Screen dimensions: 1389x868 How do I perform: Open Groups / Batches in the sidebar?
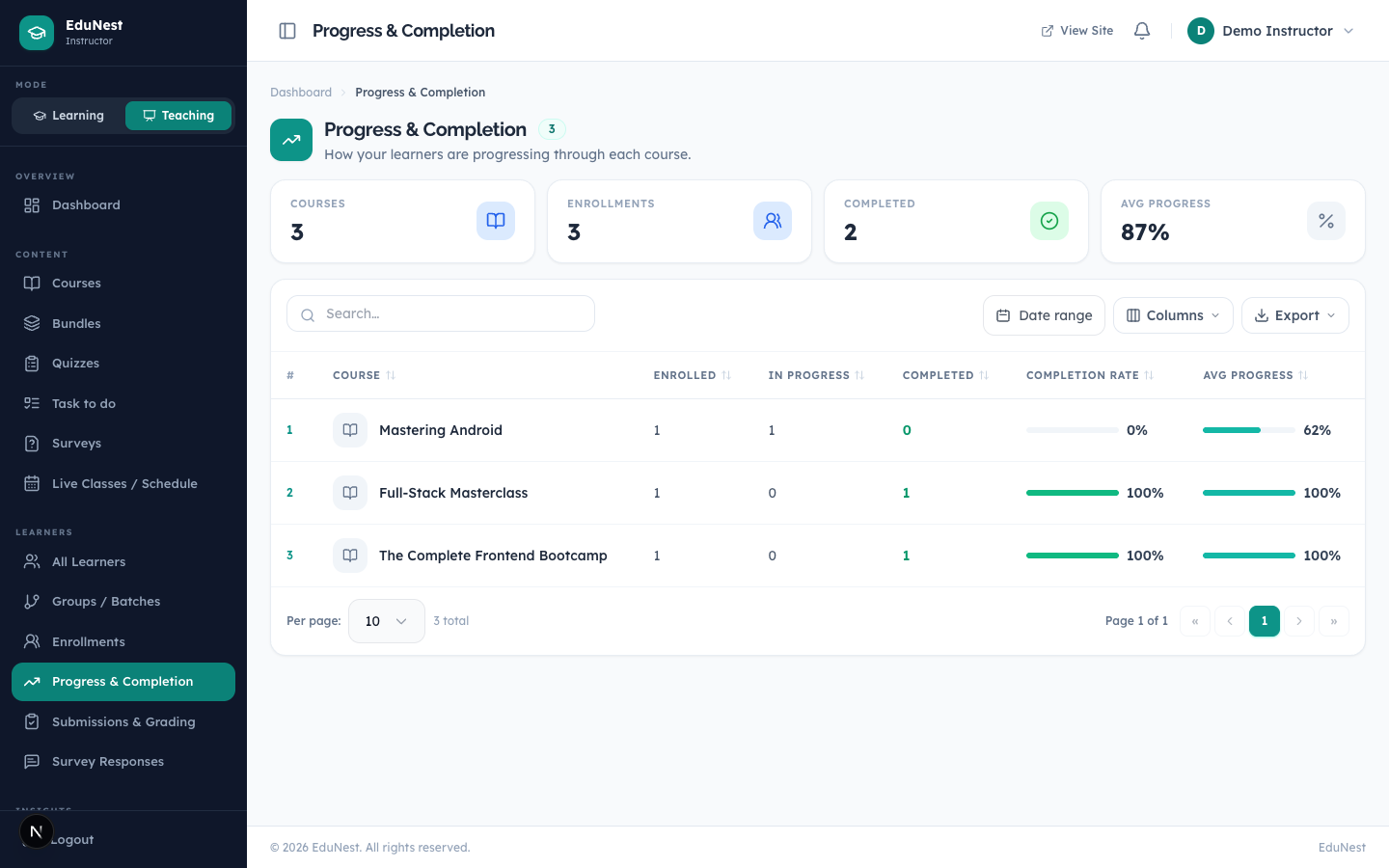tap(123, 602)
